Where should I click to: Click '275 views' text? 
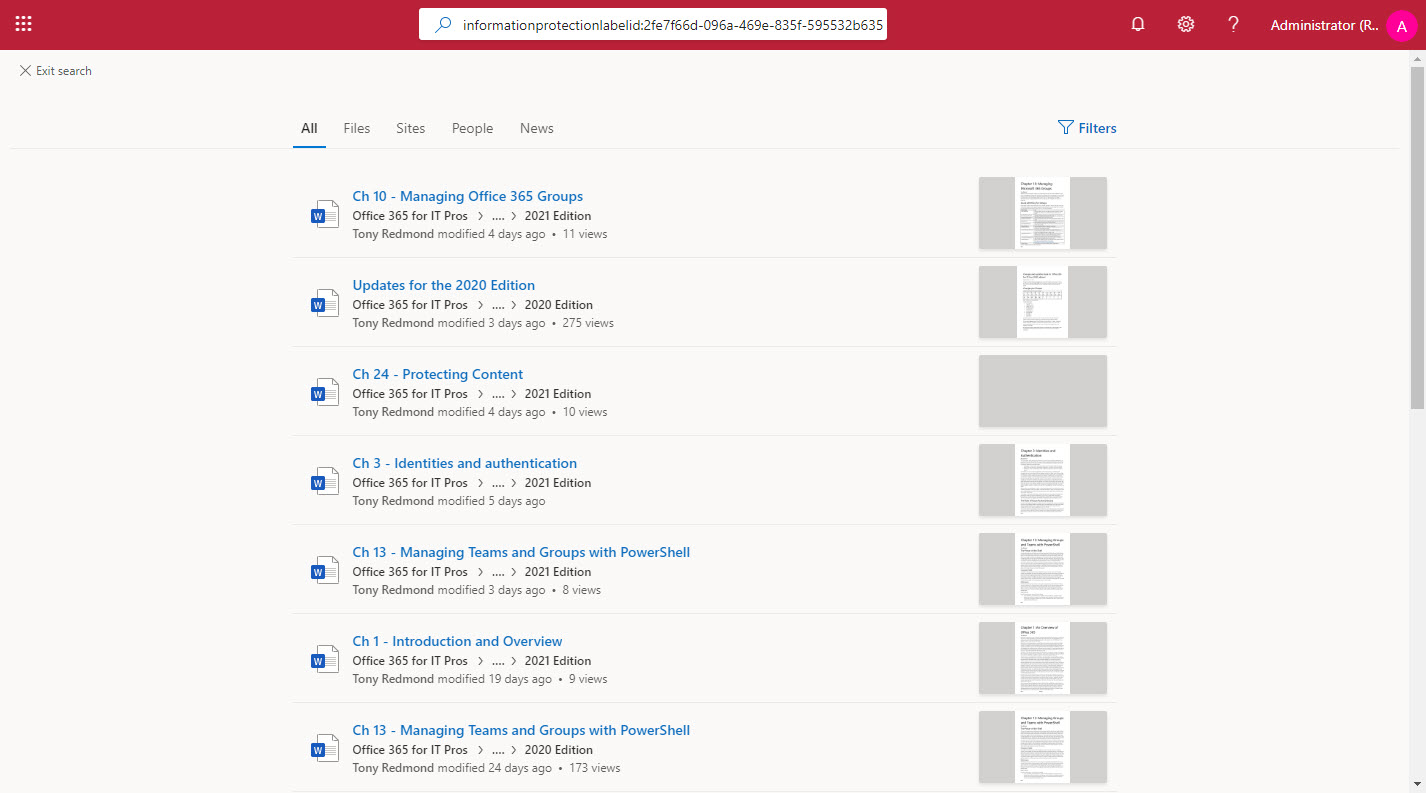click(588, 323)
